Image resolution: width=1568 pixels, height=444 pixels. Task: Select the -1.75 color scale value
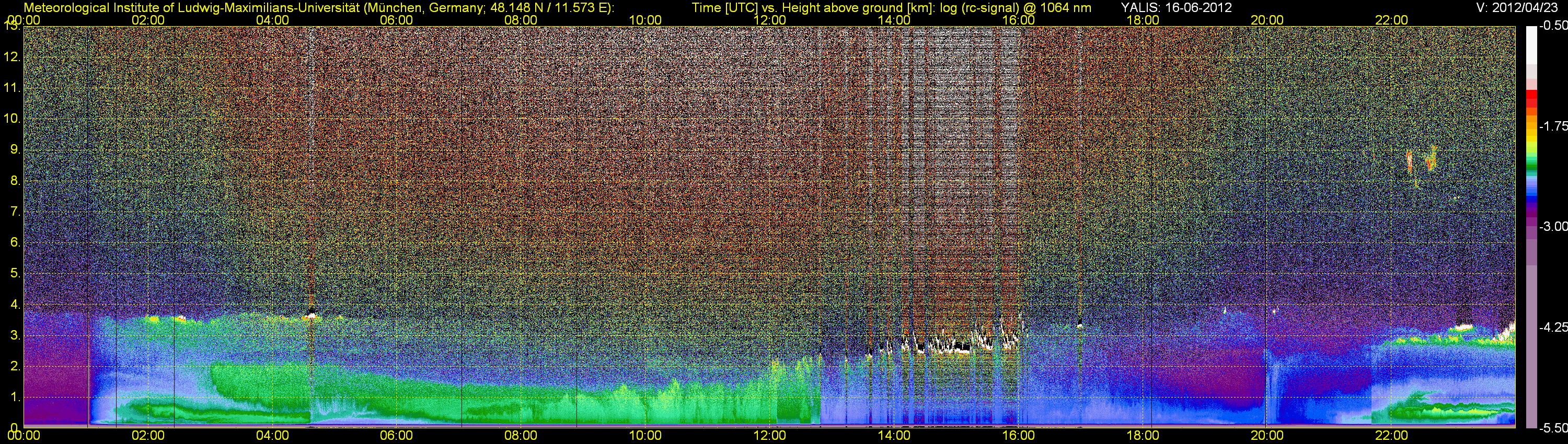point(1553,126)
